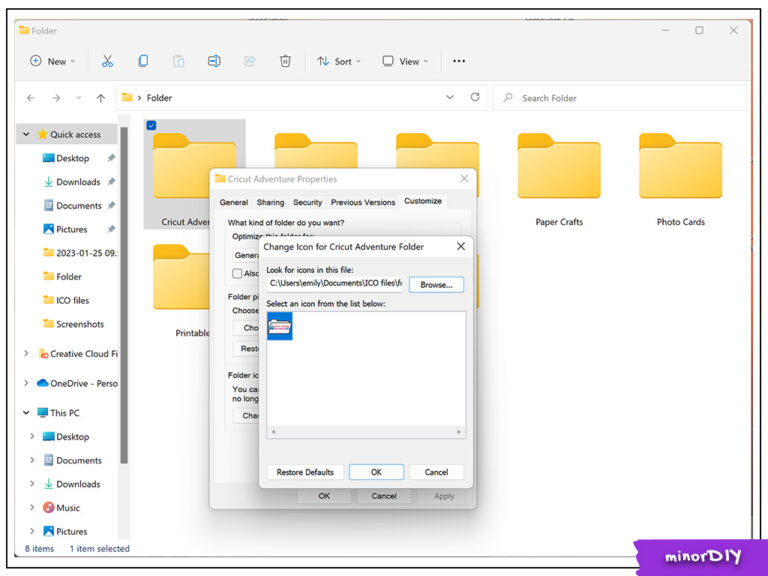Cancel the Change Icon dialog
Image resolution: width=768 pixels, height=576 pixels.
tap(436, 472)
